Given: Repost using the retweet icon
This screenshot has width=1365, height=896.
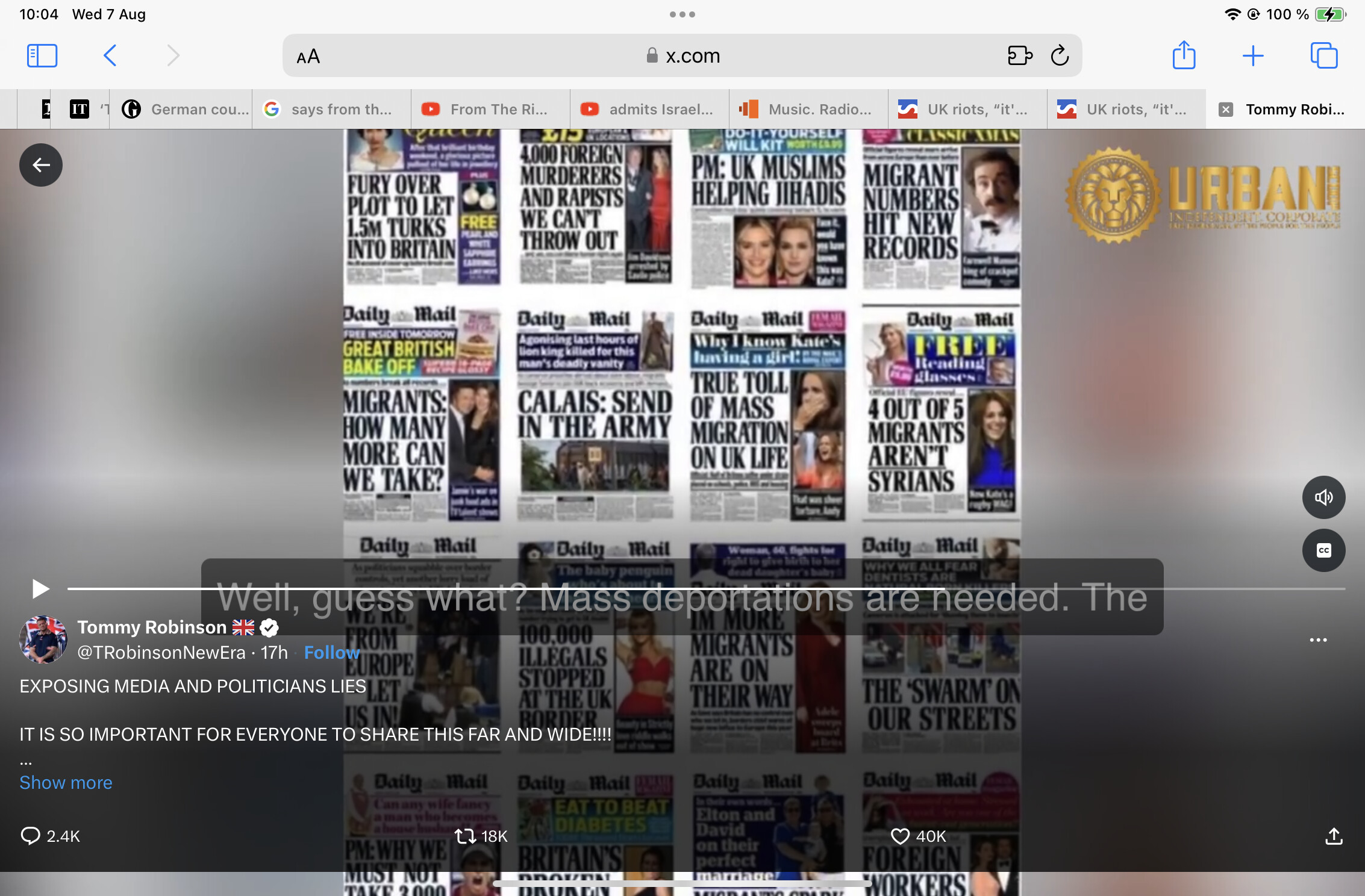Looking at the screenshot, I should point(465,836).
